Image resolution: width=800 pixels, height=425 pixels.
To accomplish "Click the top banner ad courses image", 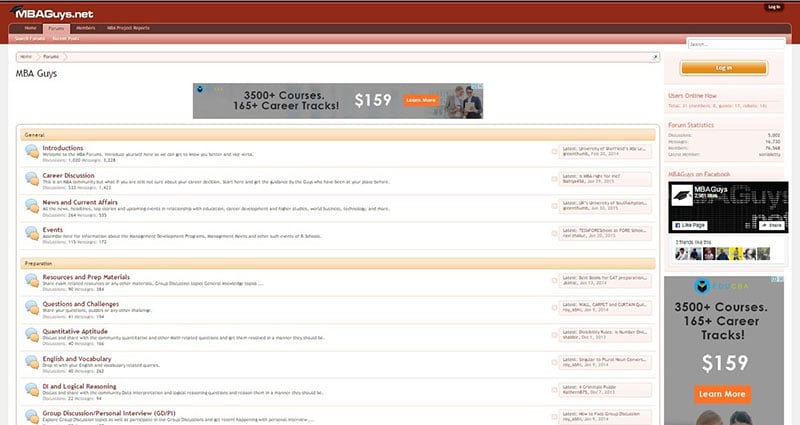I will point(338,101).
